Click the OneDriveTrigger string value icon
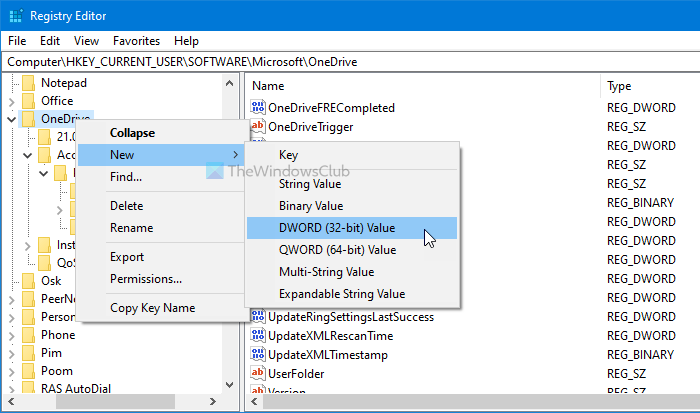 [258, 127]
